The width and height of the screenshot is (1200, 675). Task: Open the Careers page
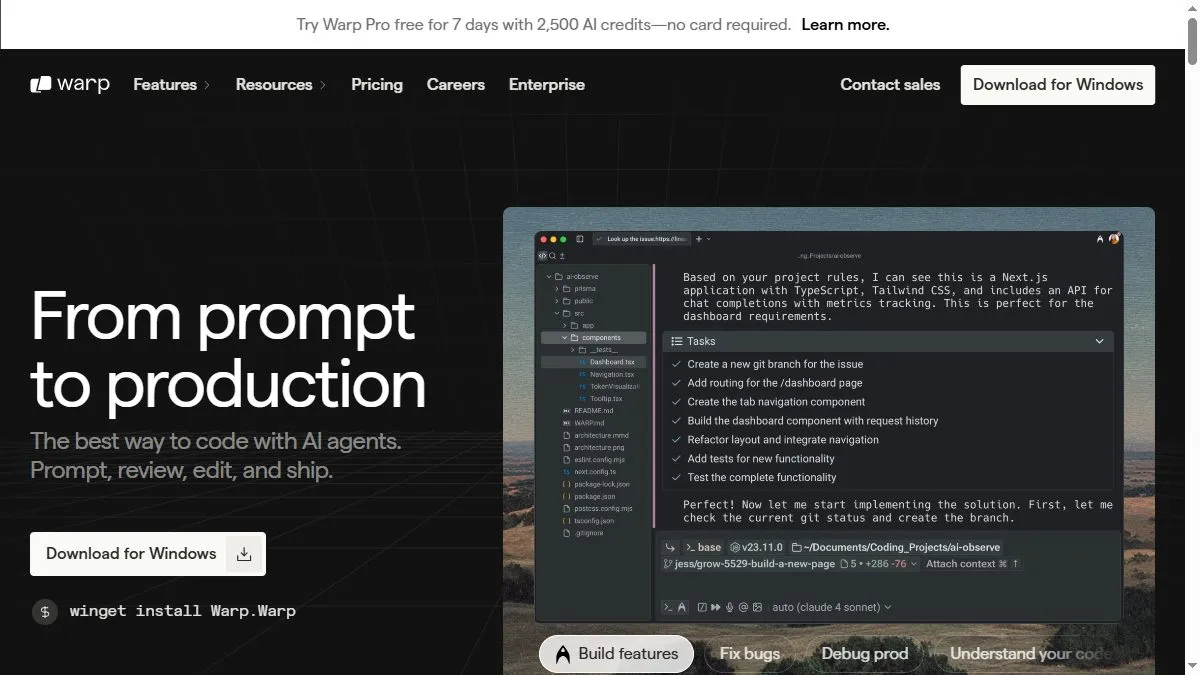click(456, 84)
